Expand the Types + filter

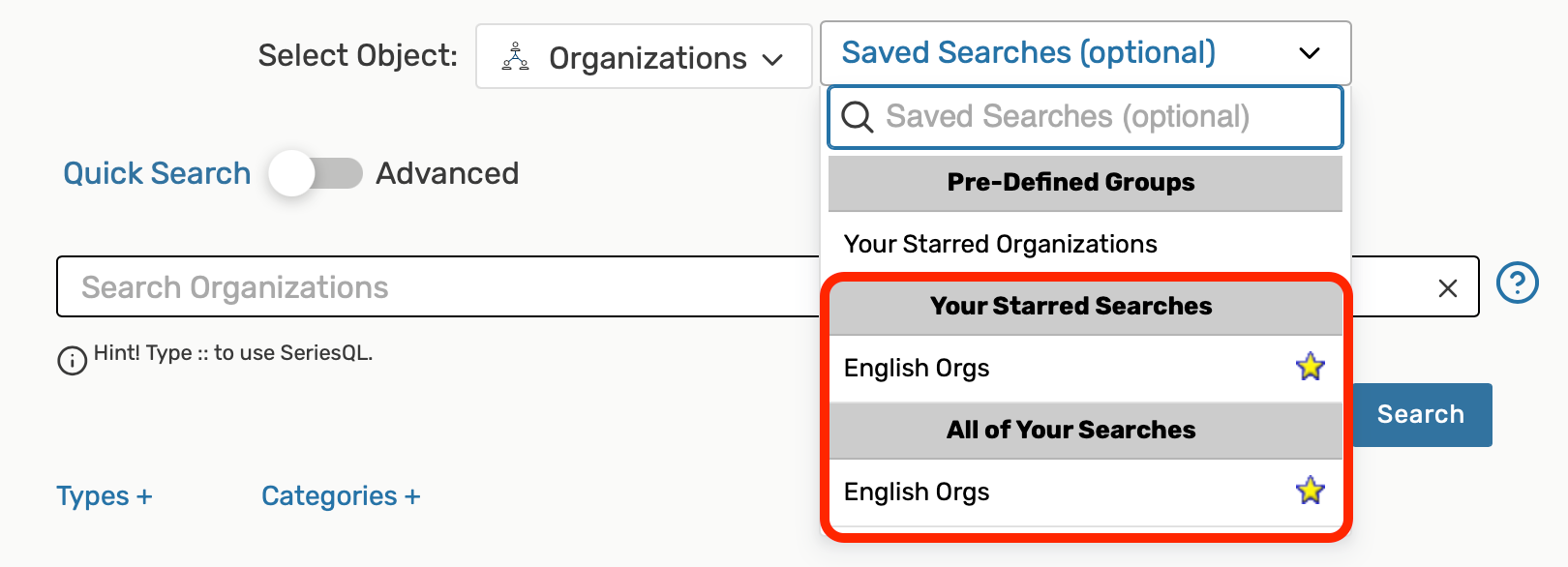pos(105,496)
